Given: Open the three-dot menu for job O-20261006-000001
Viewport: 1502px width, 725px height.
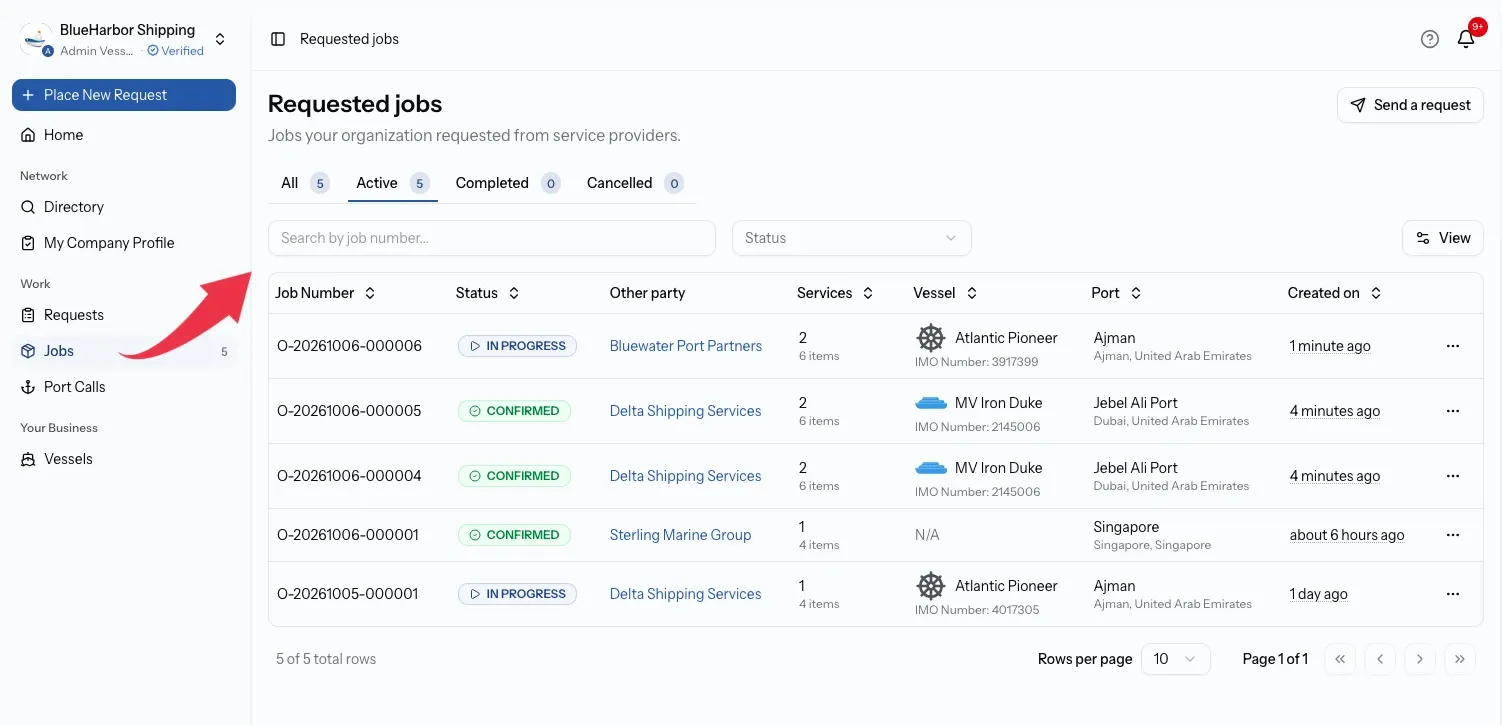Looking at the screenshot, I should [x=1453, y=535].
